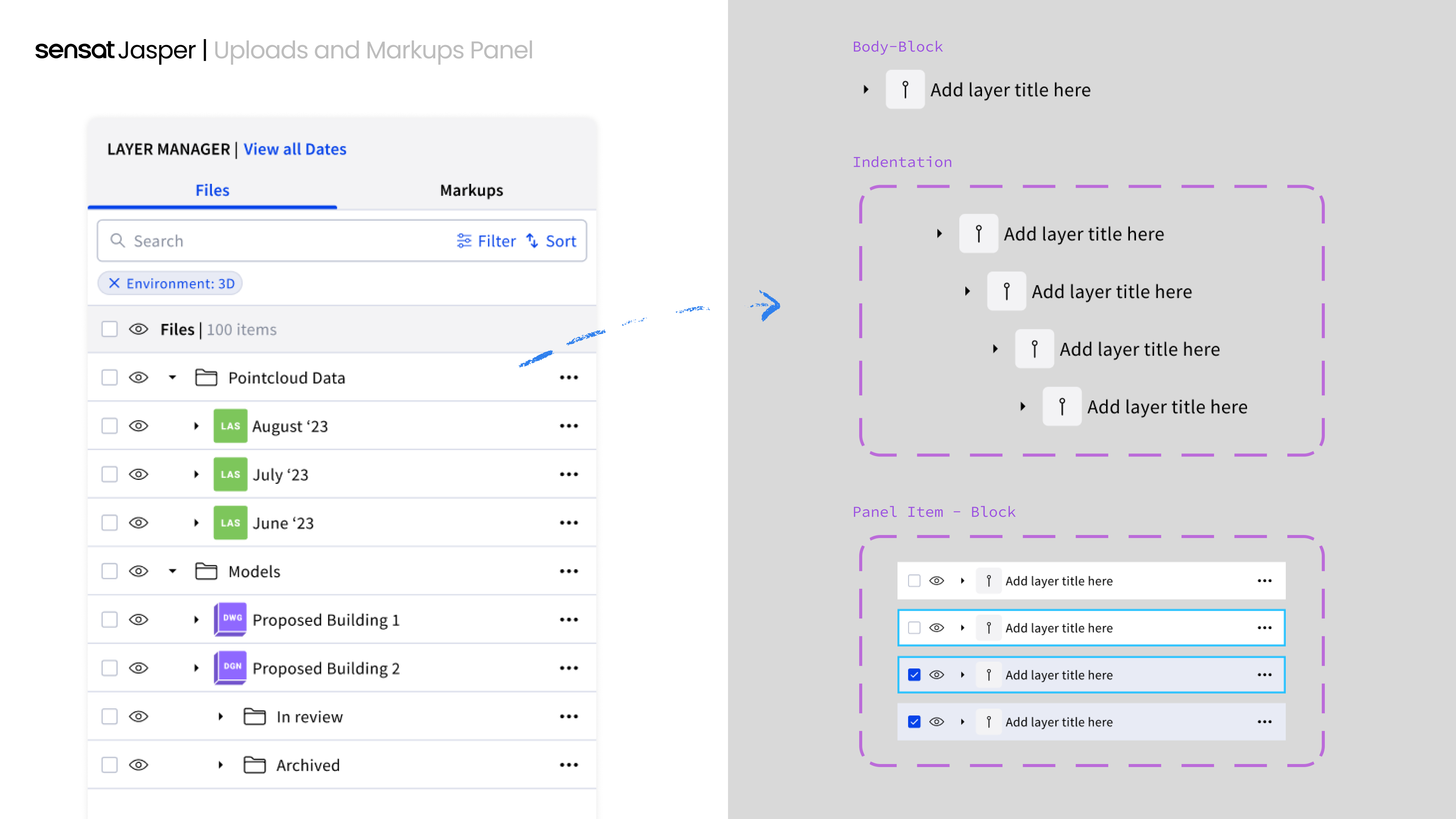Open the View all Dates link
The height and width of the screenshot is (819, 1456).
pos(295,149)
